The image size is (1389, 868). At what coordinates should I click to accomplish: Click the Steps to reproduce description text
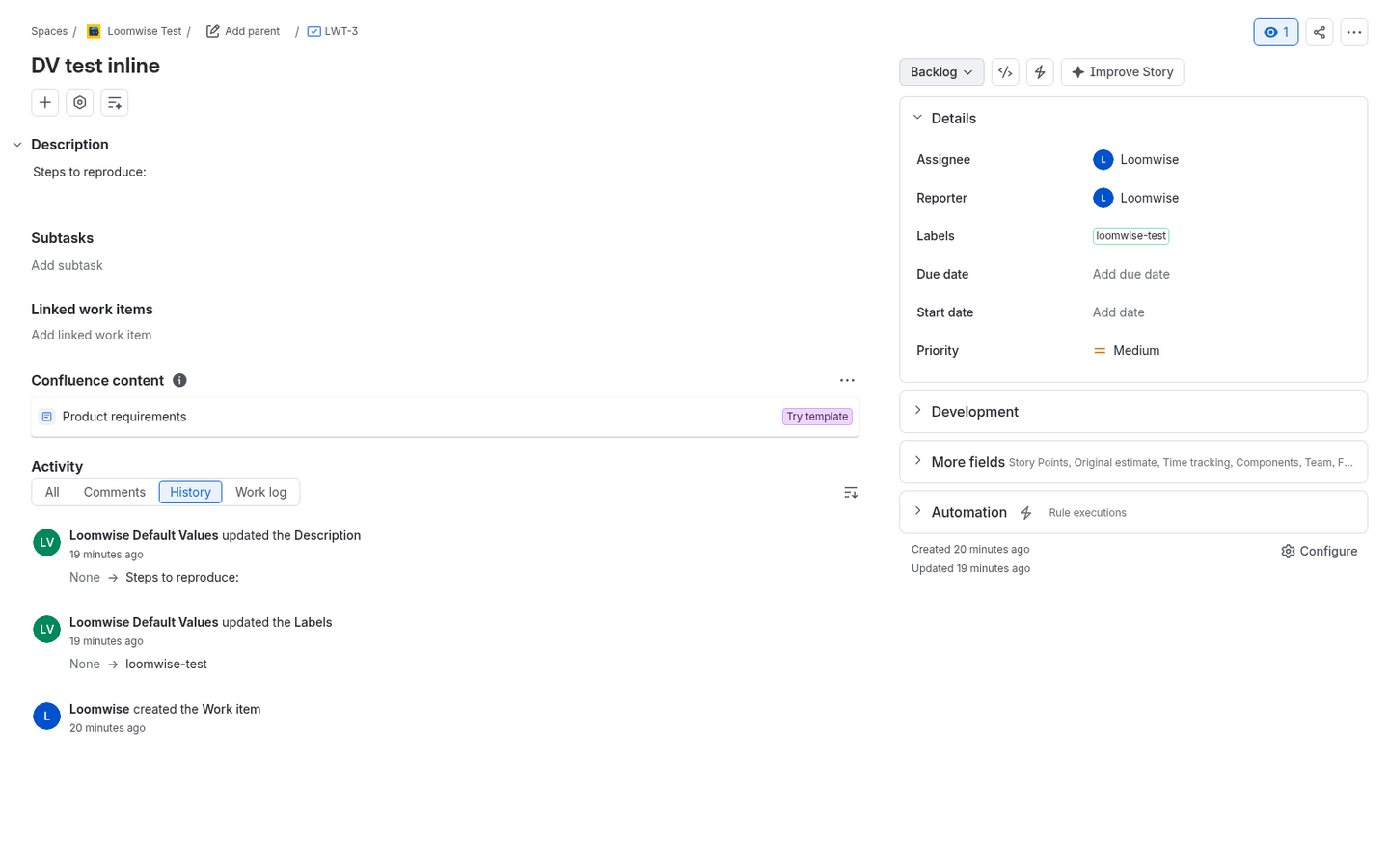[x=90, y=172]
